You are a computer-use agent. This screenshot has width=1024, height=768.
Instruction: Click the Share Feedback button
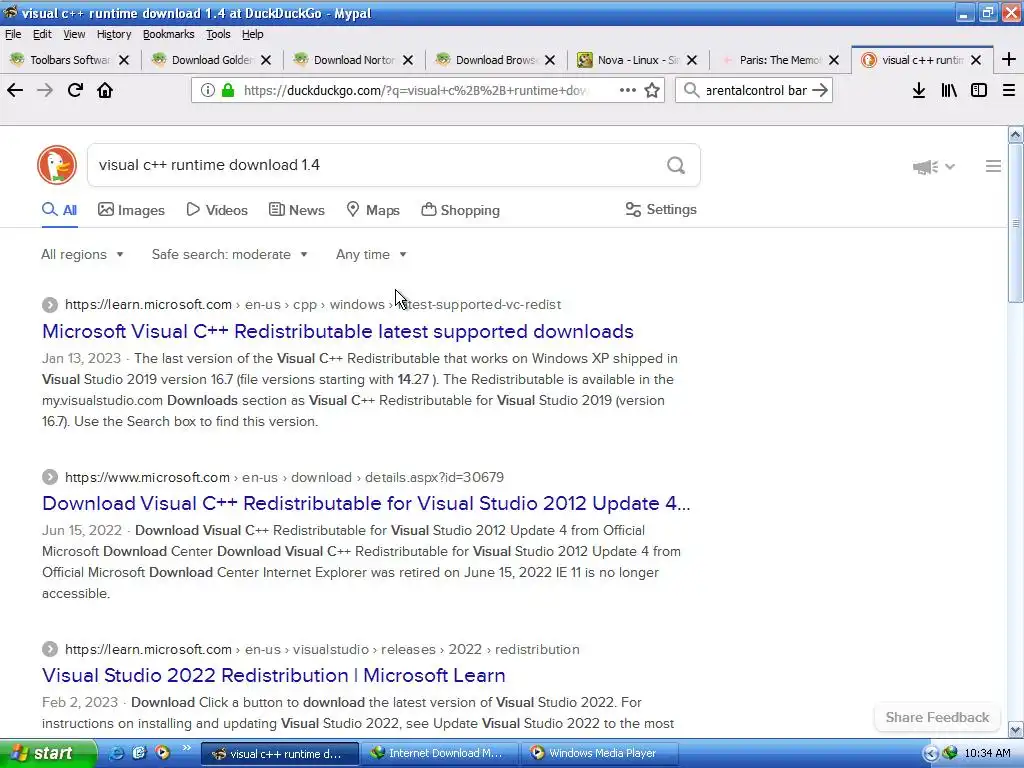click(937, 717)
